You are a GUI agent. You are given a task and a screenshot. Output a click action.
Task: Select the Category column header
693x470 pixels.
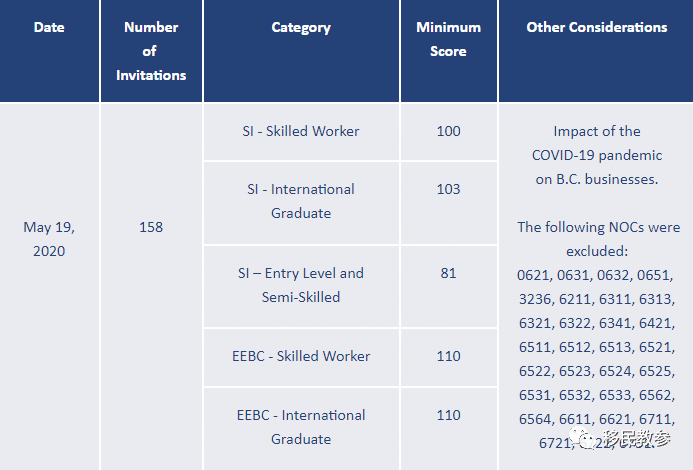click(x=301, y=28)
